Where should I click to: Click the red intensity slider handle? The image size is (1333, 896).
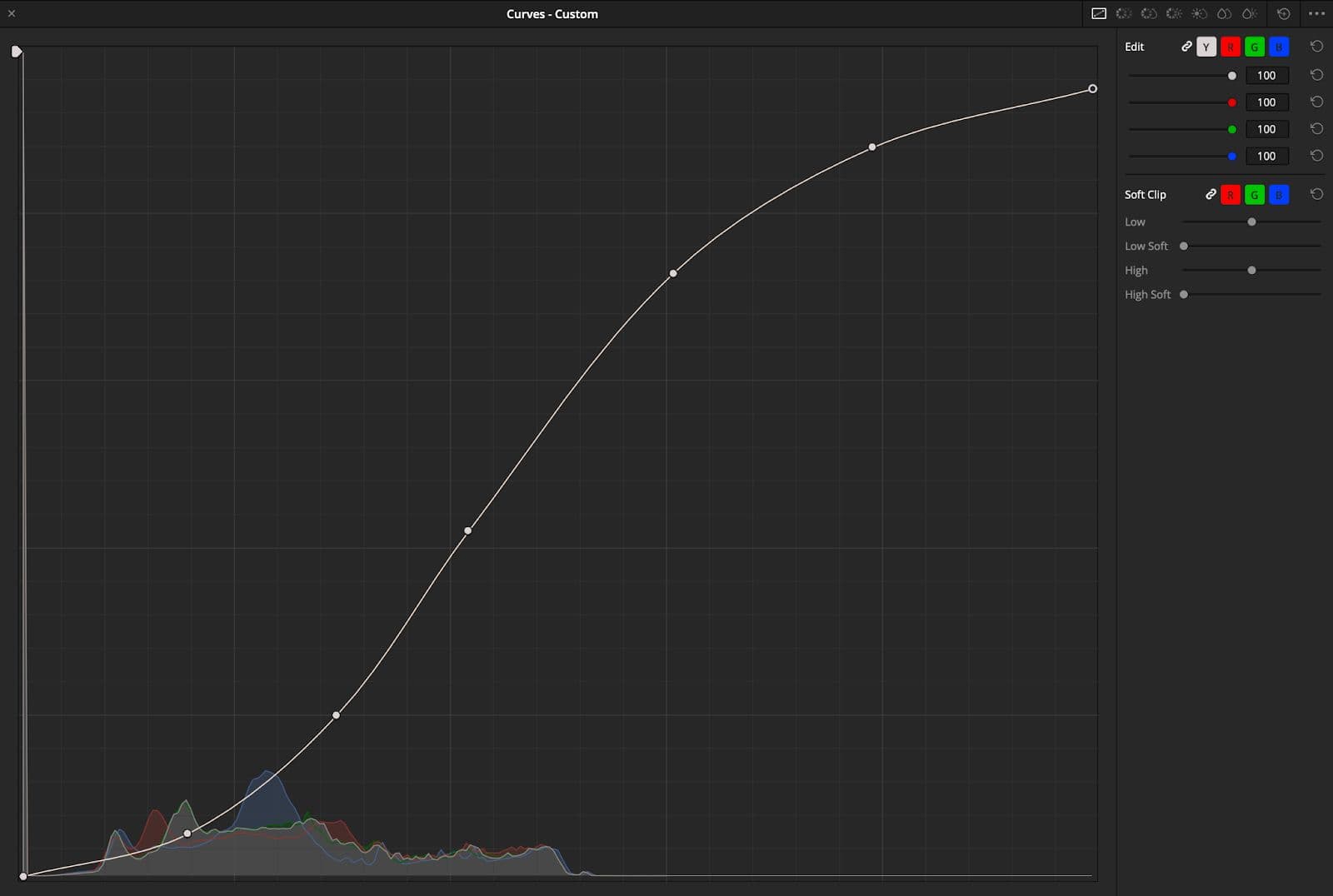[x=1231, y=102]
